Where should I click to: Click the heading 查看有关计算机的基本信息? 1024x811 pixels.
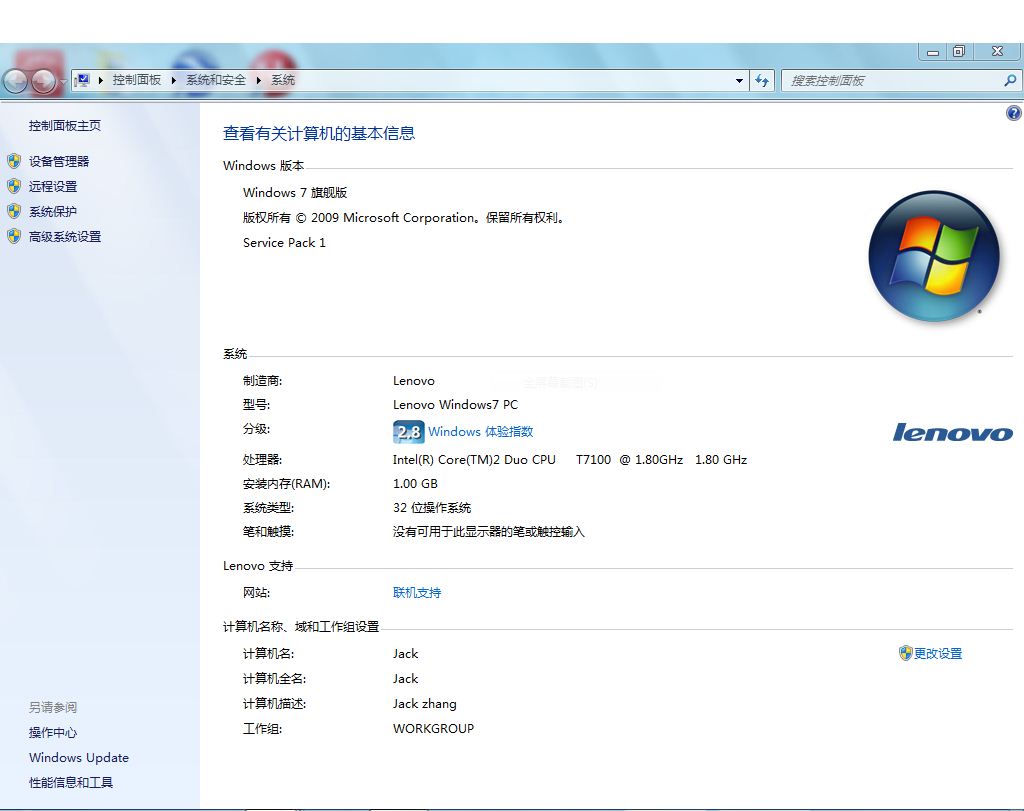click(319, 134)
